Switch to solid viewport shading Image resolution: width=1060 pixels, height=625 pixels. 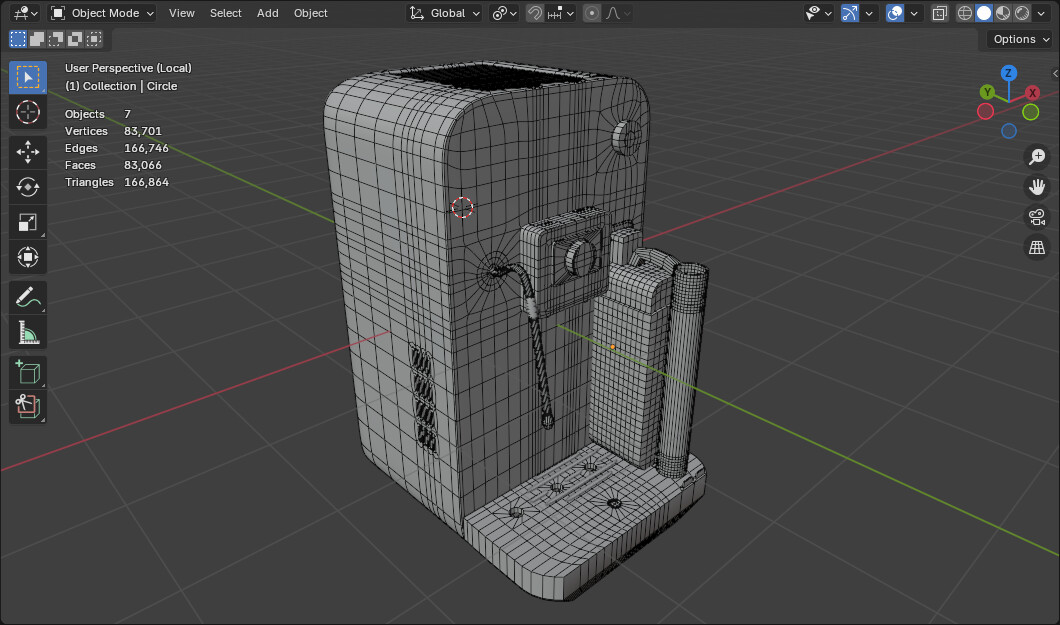pyautogui.click(x=984, y=13)
